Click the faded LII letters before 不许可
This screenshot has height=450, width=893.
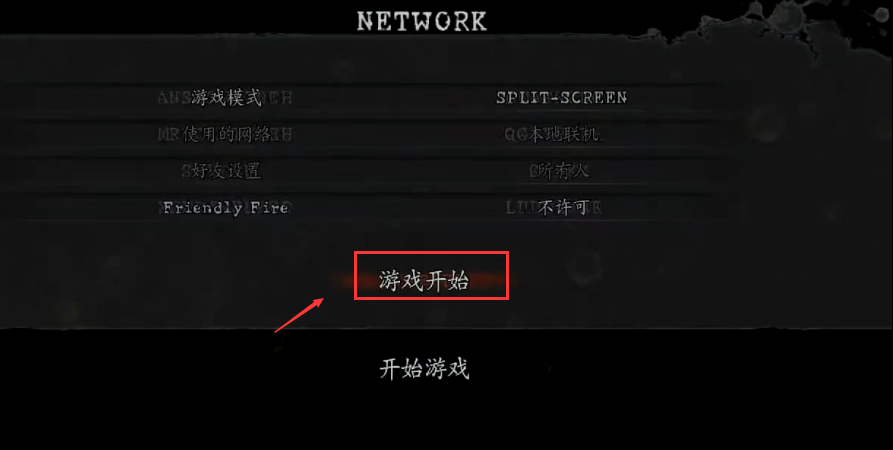point(521,208)
